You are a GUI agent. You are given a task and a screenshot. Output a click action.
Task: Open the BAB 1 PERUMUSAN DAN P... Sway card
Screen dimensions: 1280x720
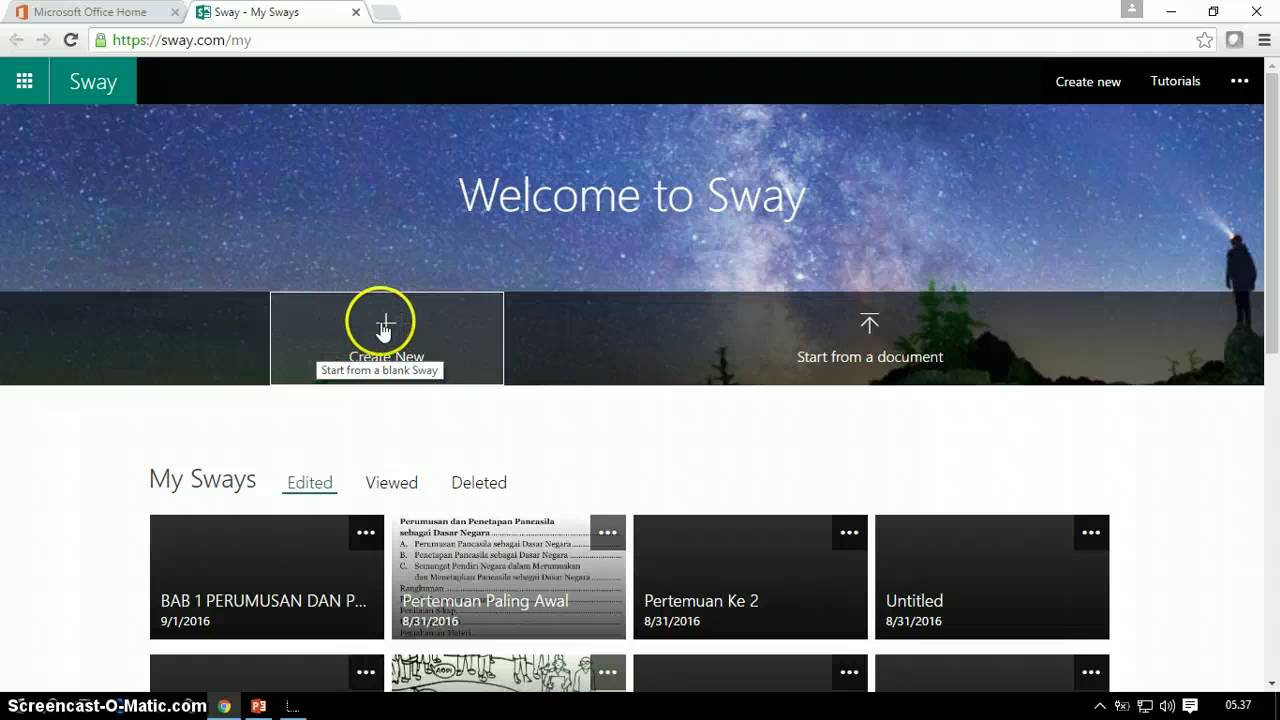tap(267, 577)
